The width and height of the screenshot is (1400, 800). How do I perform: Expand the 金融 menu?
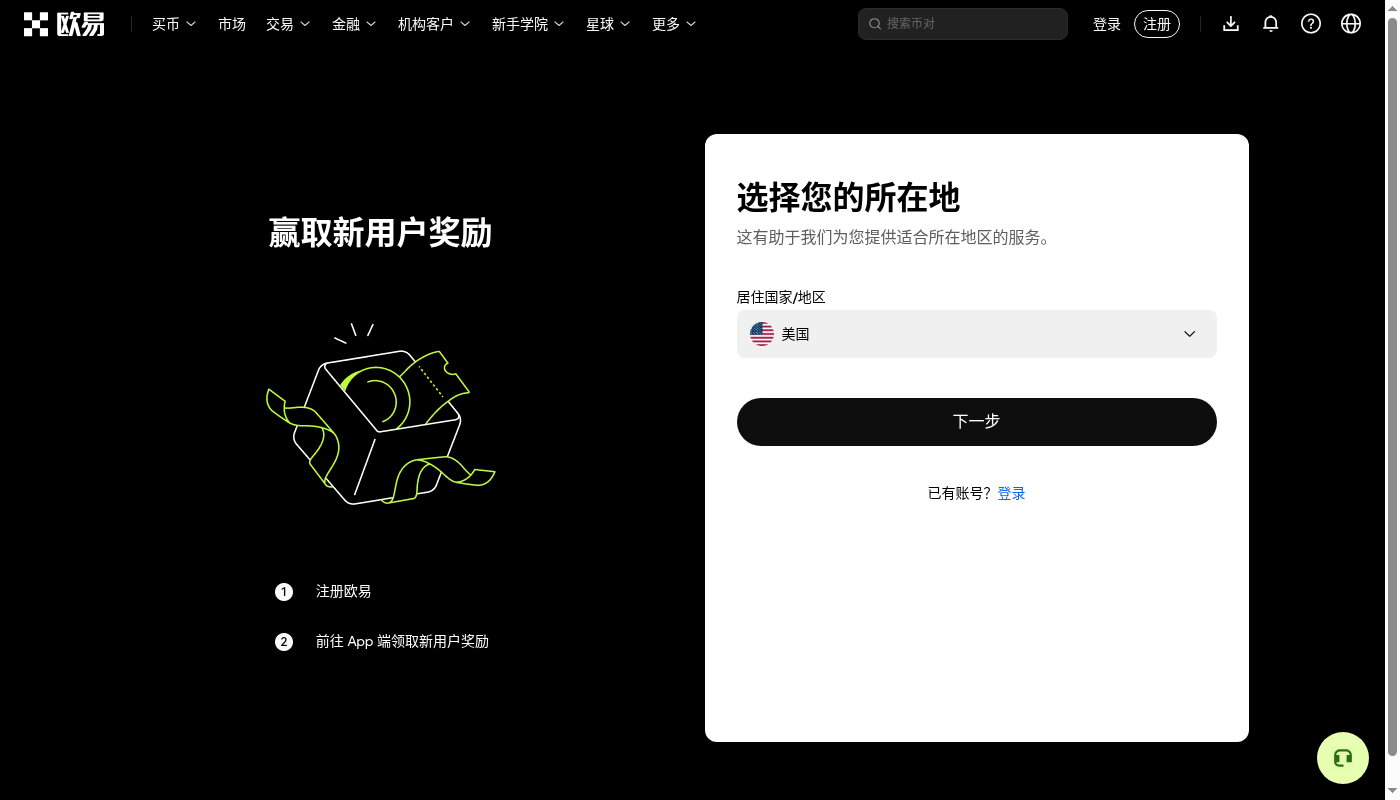pos(354,24)
